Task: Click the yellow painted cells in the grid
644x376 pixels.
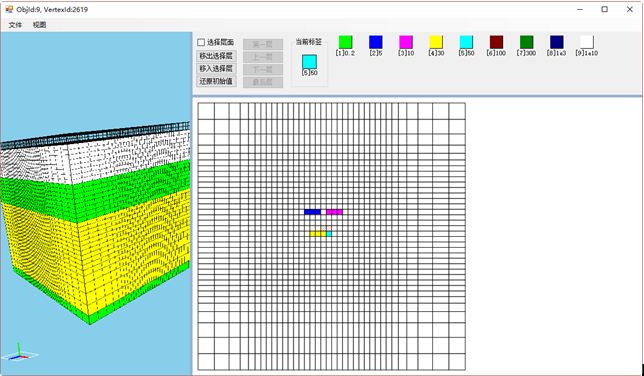Action: pyautogui.click(x=318, y=234)
